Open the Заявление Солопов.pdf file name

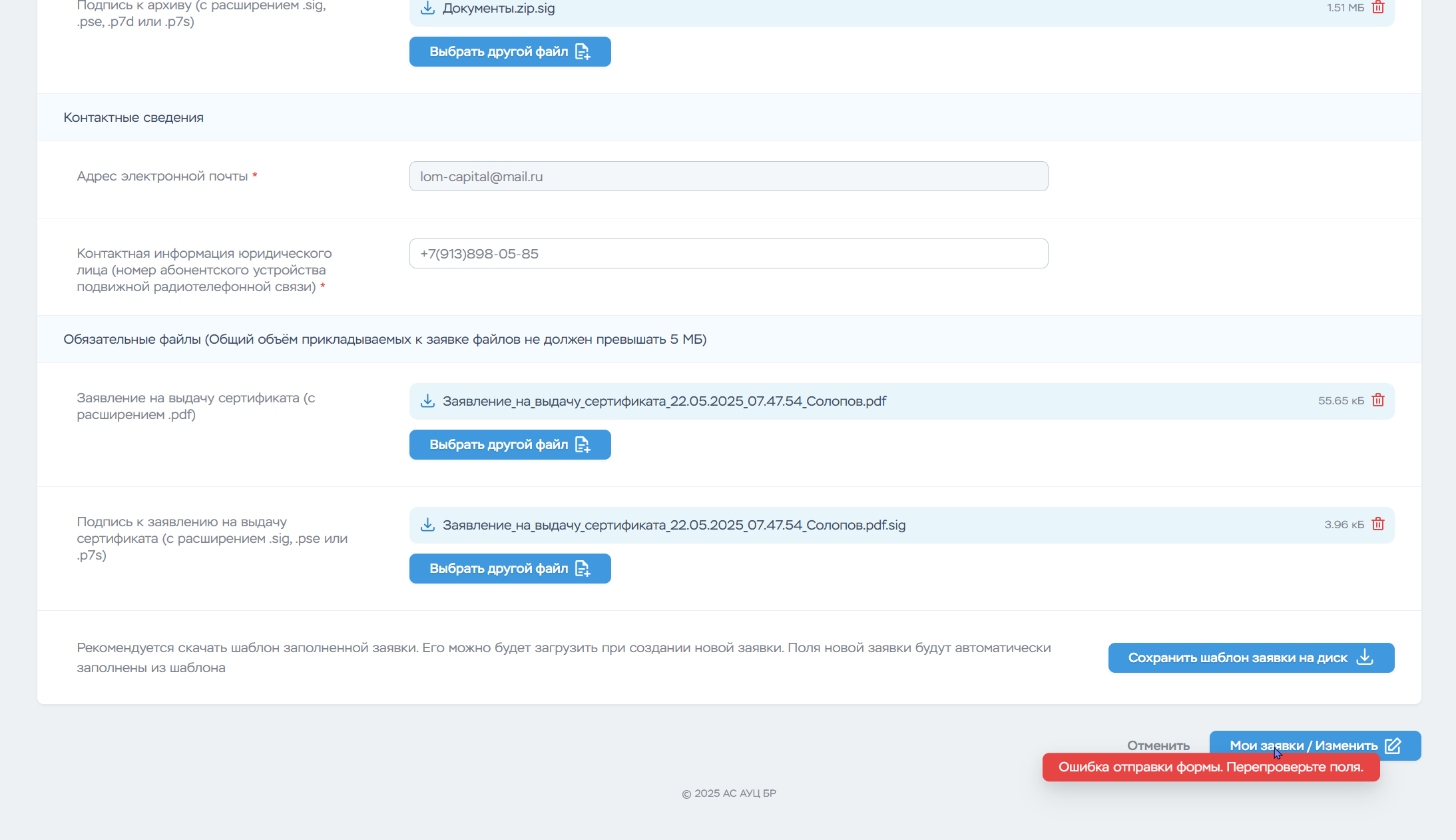(664, 401)
